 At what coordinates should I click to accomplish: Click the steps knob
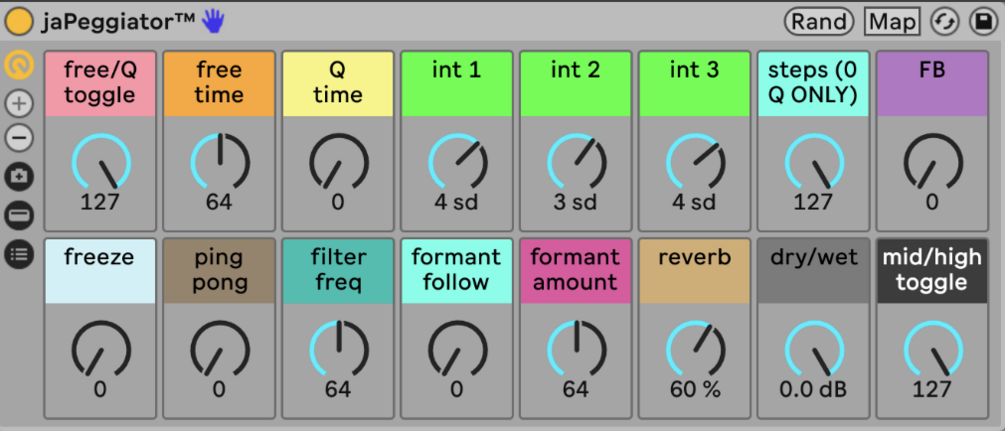pyautogui.click(x=814, y=163)
